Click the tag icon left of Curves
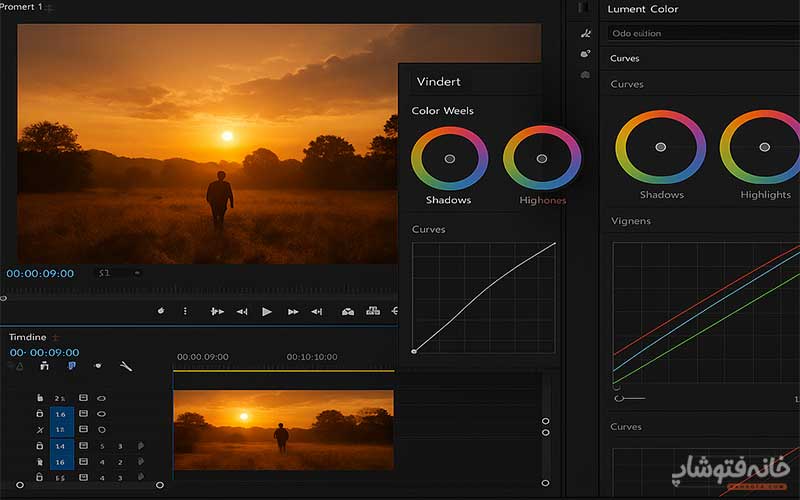Image resolution: width=800 pixels, height=500 pixels. (x=585, y=53)
